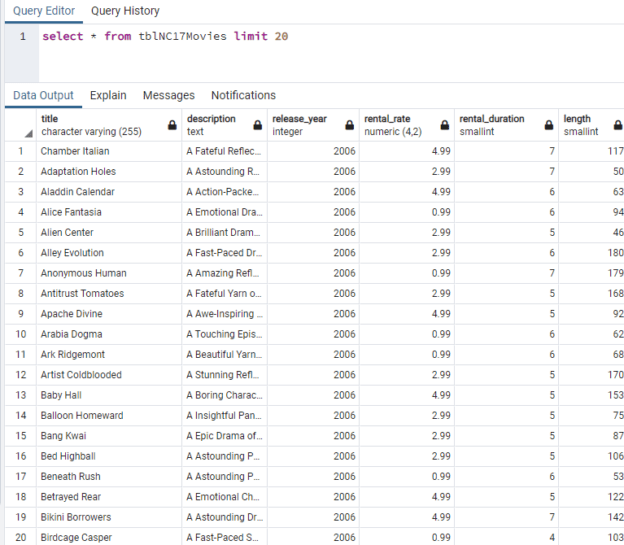The height and width of the screenshot is (545, 624).
Task: Click the 'Anonymous Human' title cell
Action: 109,273
